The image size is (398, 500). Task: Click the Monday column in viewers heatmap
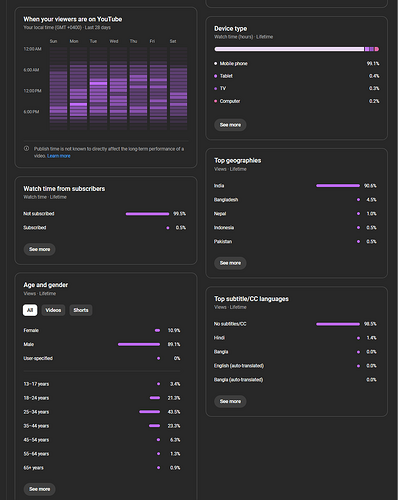(78, 89)
